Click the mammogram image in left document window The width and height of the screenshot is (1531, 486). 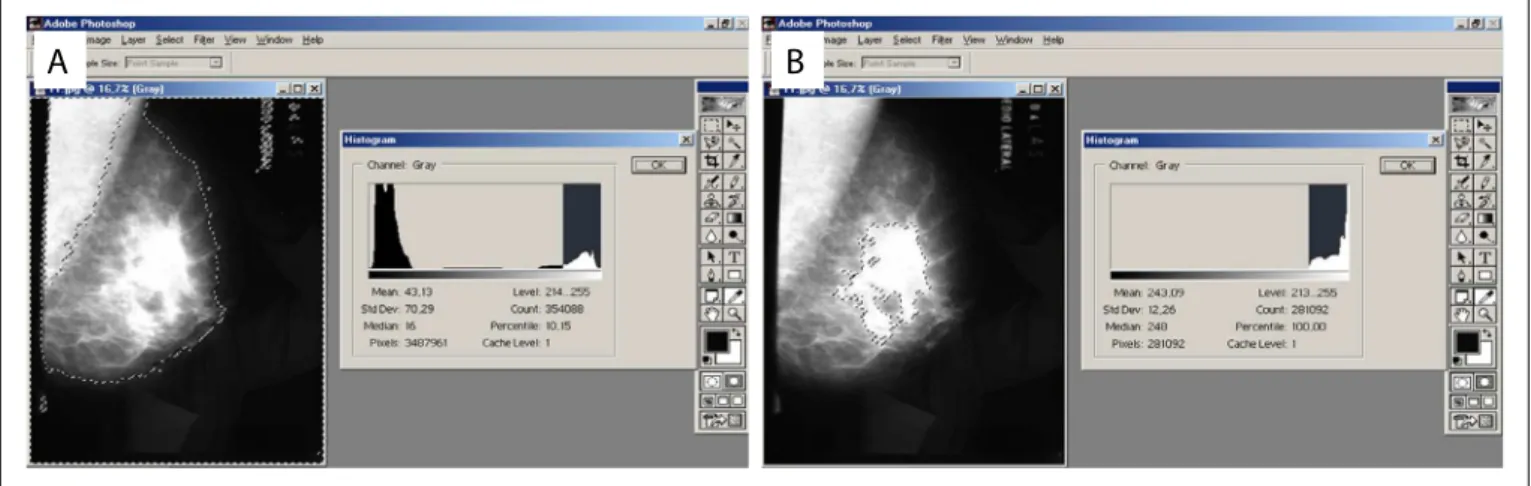[x=177, y=280]
